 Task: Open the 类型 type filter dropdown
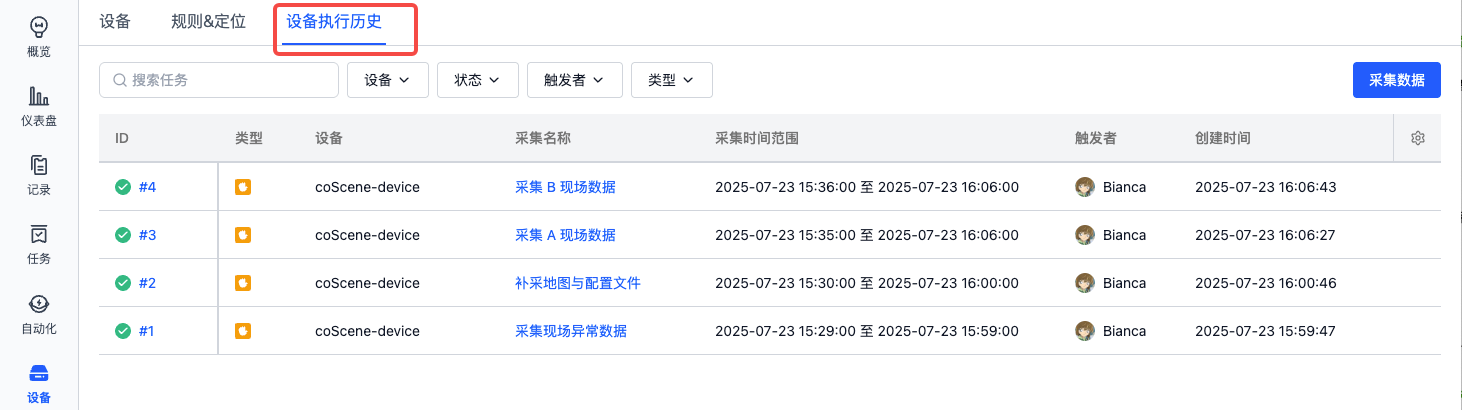click(671, 80)
